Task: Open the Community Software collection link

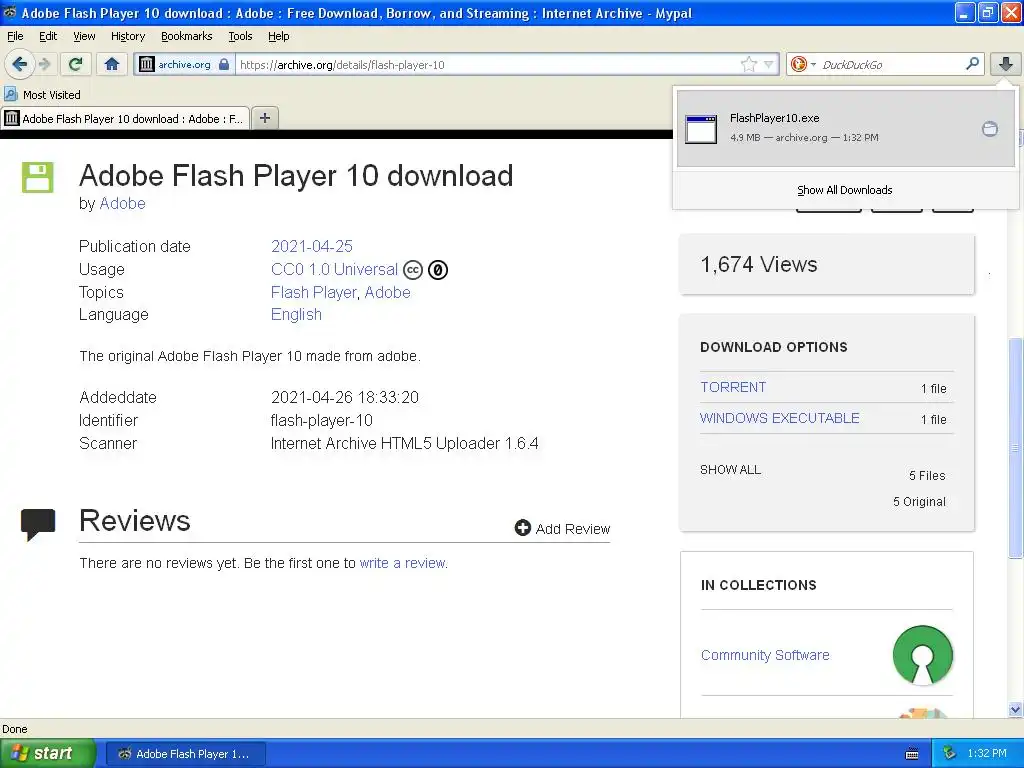Action: (765, 655)
